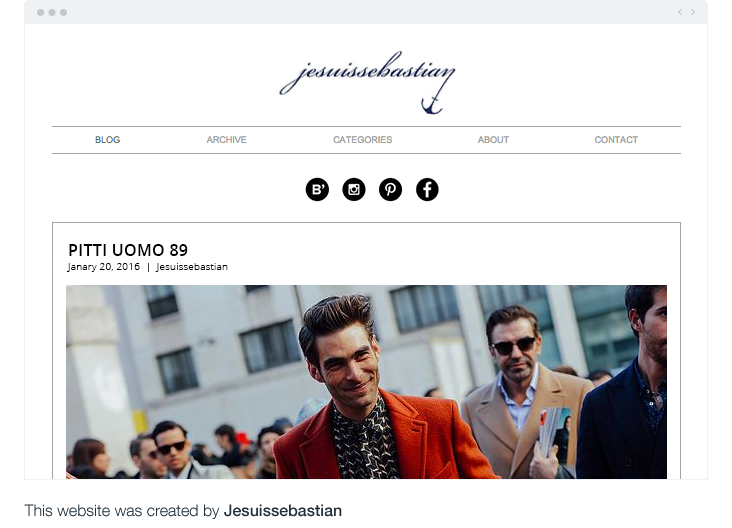Open the CONTACT page
The height and width of the screenshot is (528, 732).
click(616, 140)
